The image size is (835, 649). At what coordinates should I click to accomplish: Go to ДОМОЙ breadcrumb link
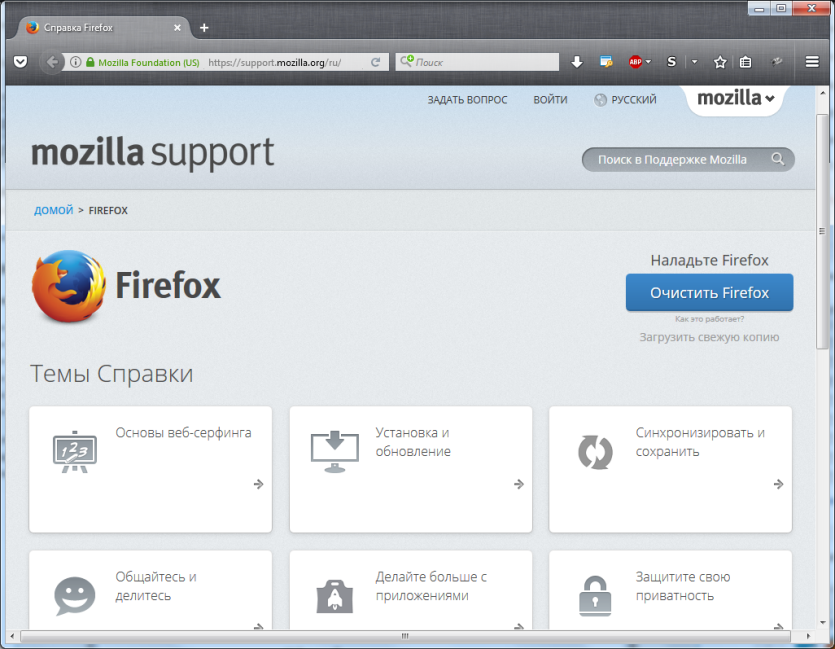(54, 210)
